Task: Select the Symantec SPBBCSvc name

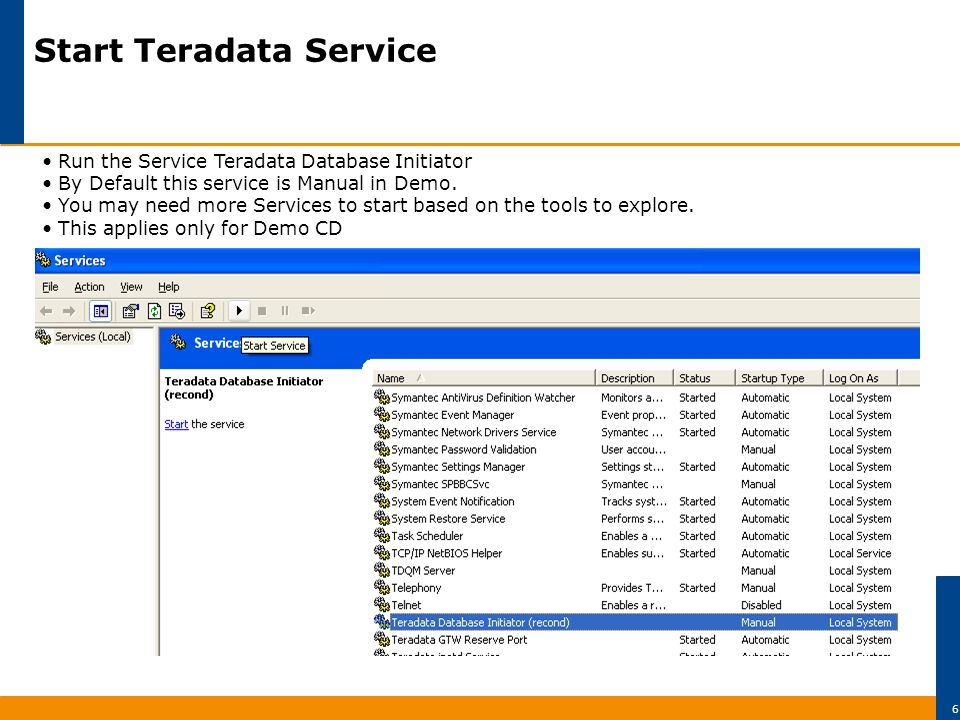Action: pos(440,484)
